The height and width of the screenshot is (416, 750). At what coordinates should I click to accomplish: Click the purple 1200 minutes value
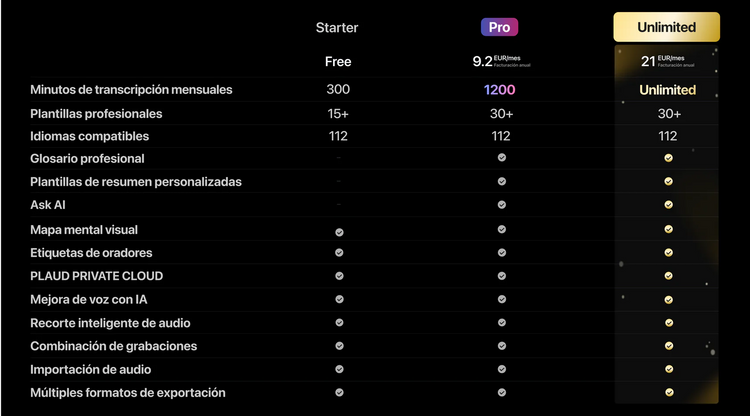(x=500, y=90)
